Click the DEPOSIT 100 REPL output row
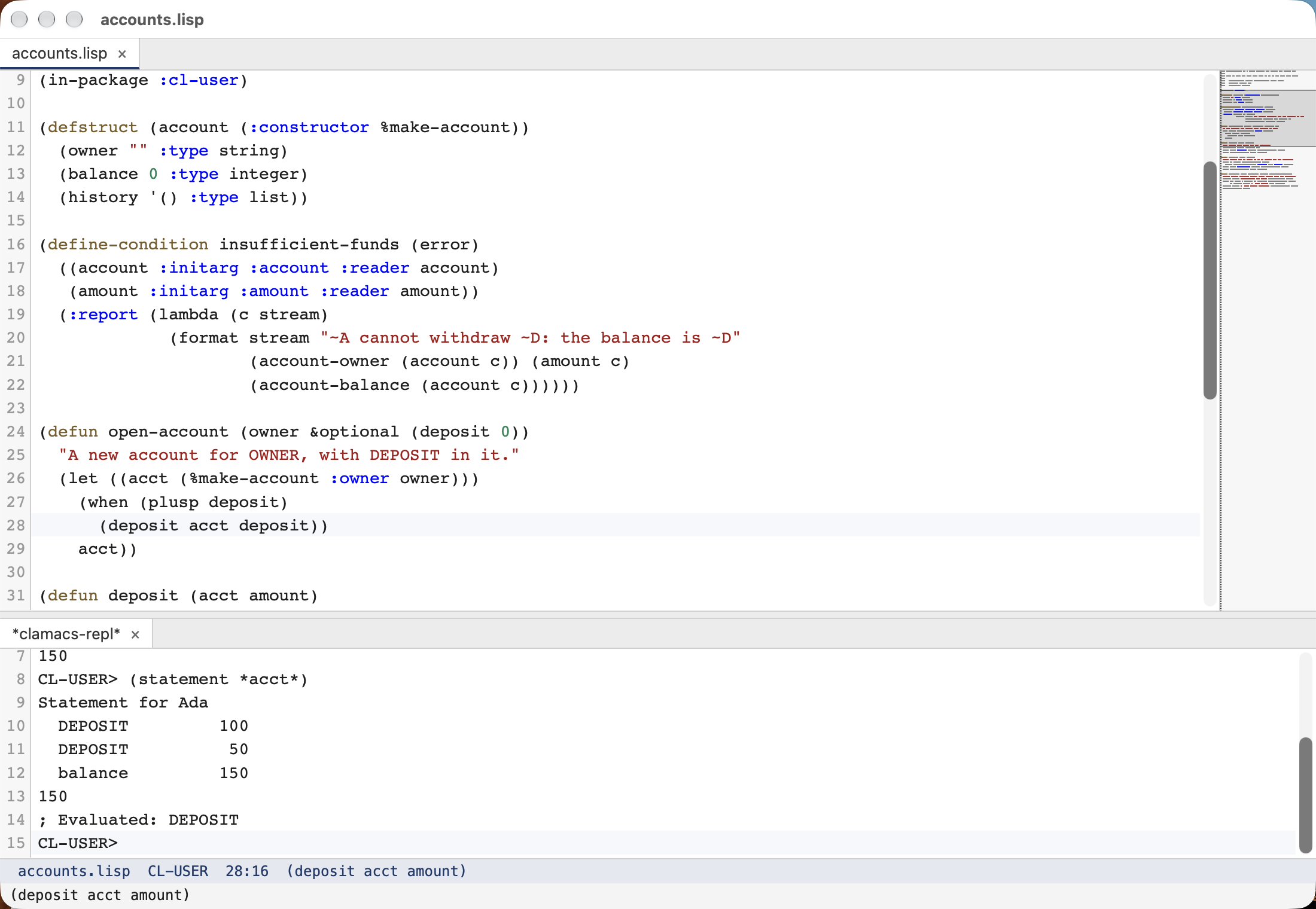 (153, 726)
